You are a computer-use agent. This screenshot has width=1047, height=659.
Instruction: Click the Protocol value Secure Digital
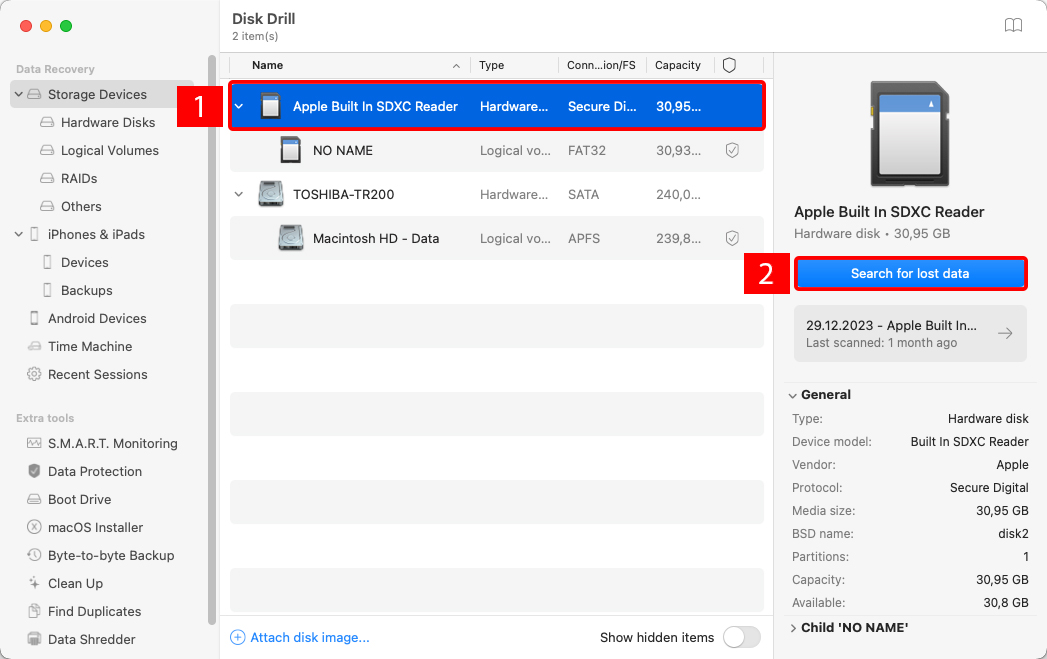click(x=989, y=488)
